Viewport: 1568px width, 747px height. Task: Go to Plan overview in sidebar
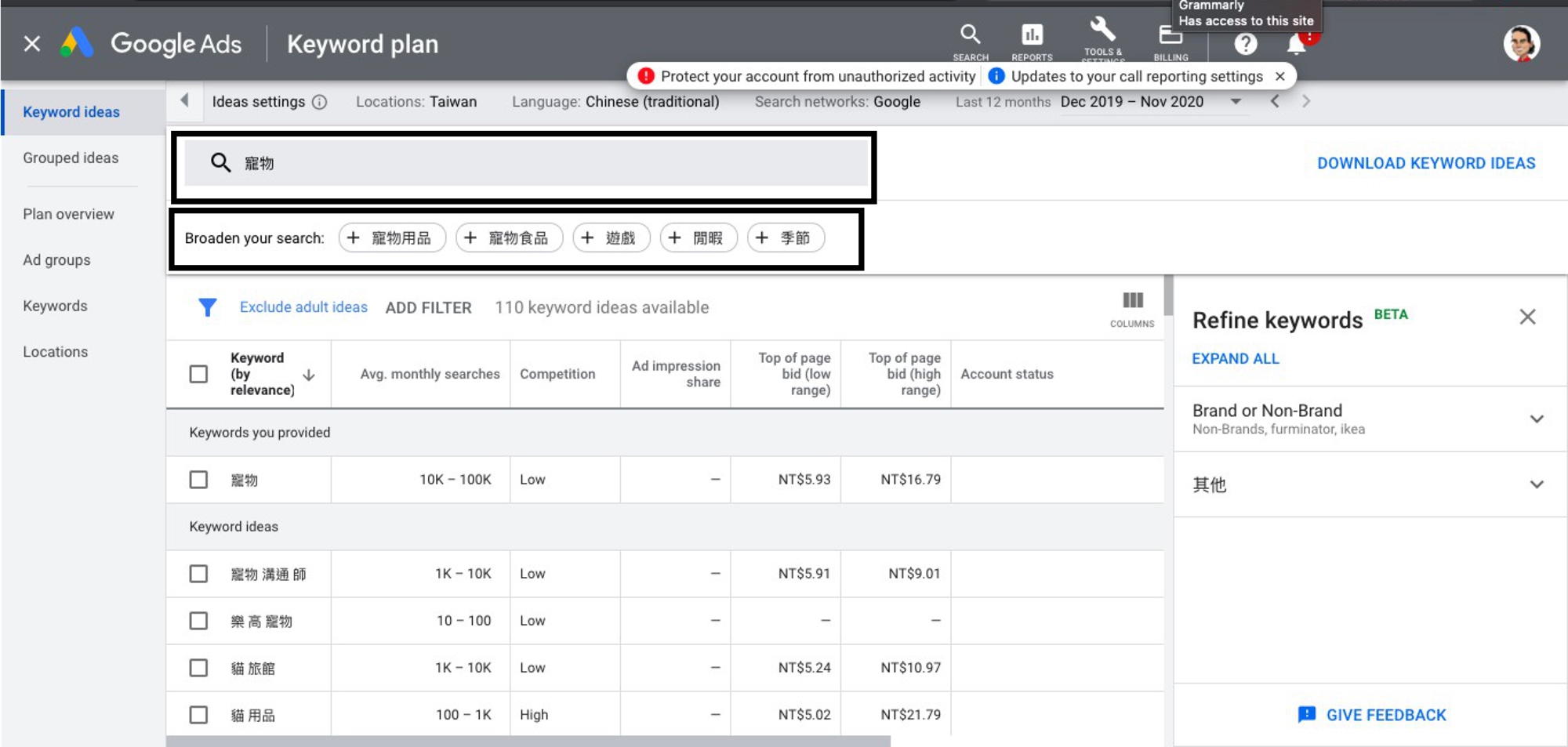point(68,214)
